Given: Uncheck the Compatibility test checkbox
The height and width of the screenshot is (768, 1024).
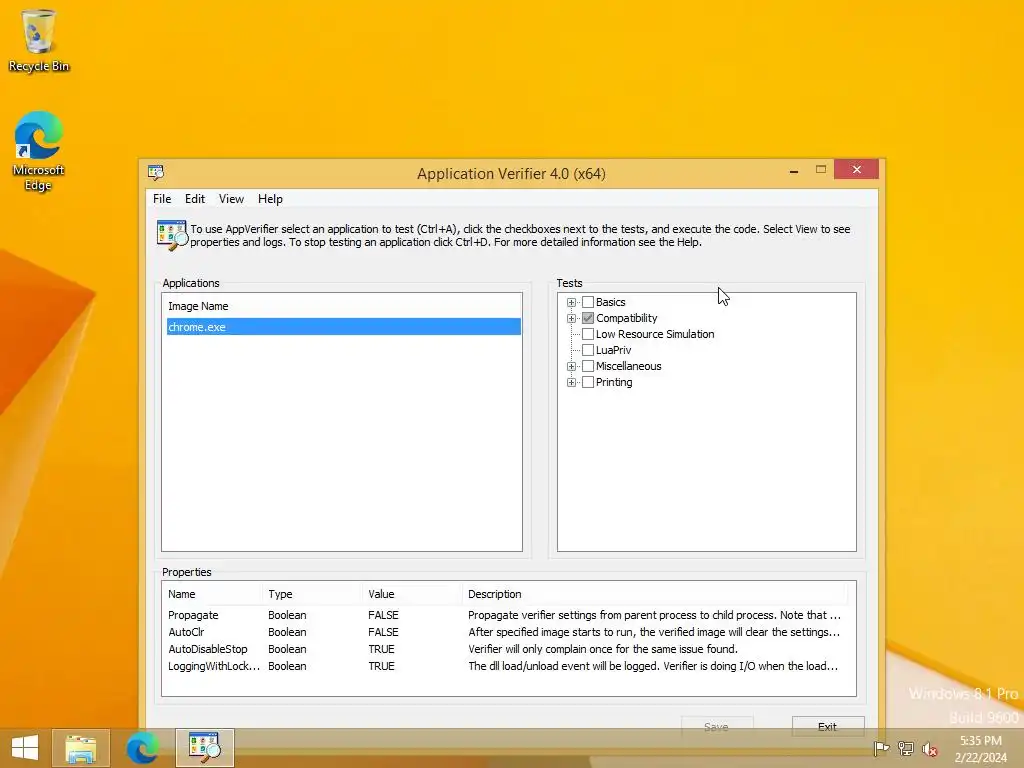Looking at the screenshot, I should point(588,318).
